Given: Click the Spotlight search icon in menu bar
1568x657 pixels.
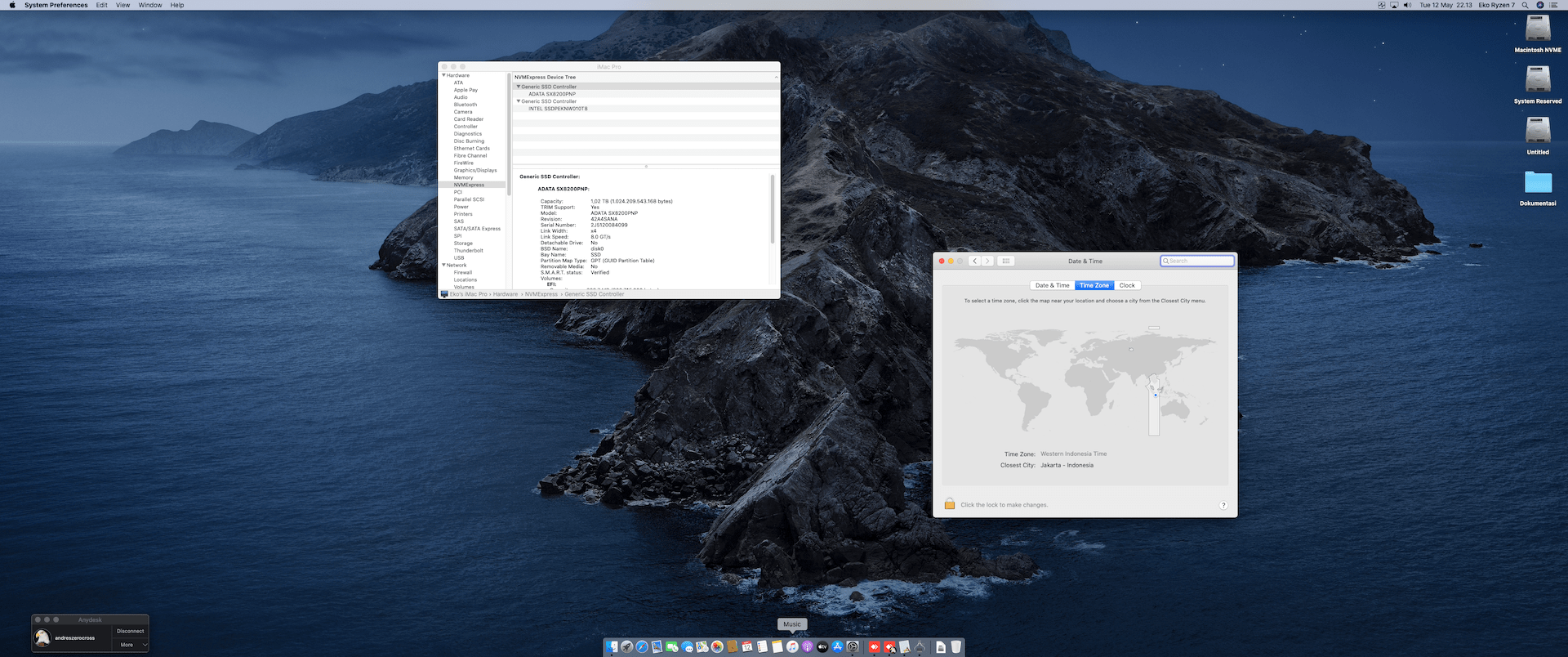Looking at the screenshot, I should (1525, 5).
